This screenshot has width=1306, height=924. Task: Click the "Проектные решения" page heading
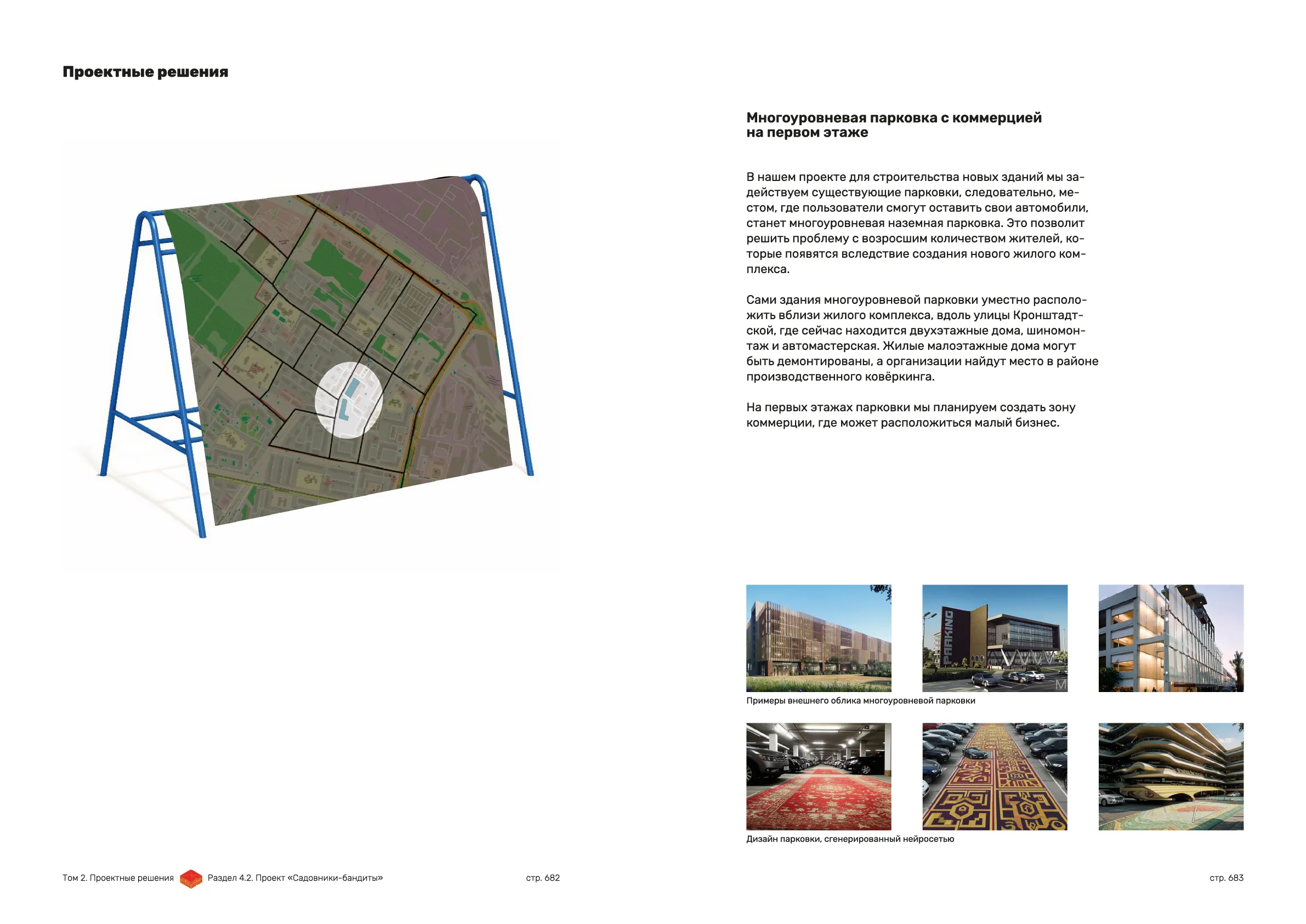point(145,72)
